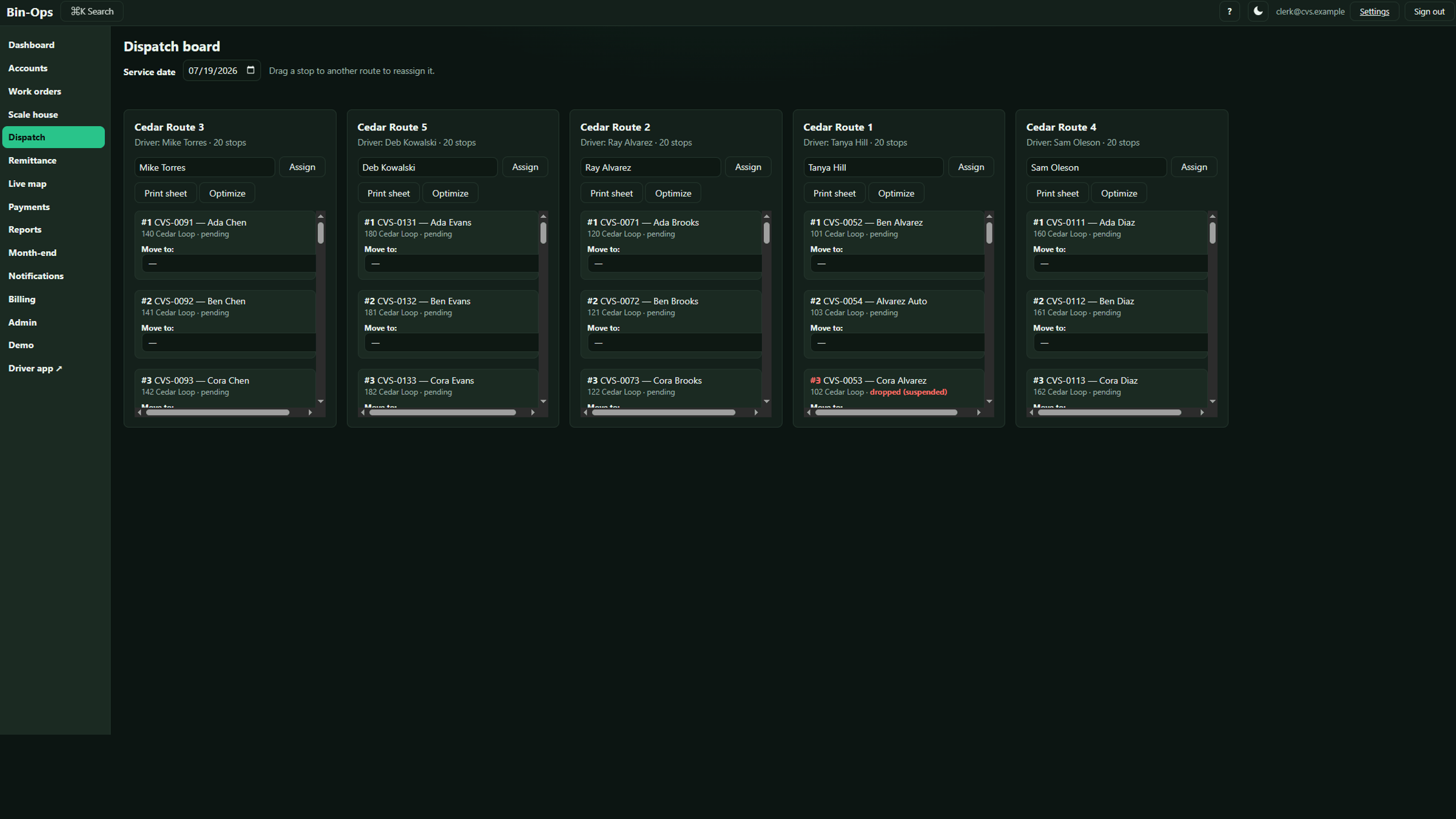1456x819 pixels.
Task: Open Settings link
Action: pos(1374,12)
